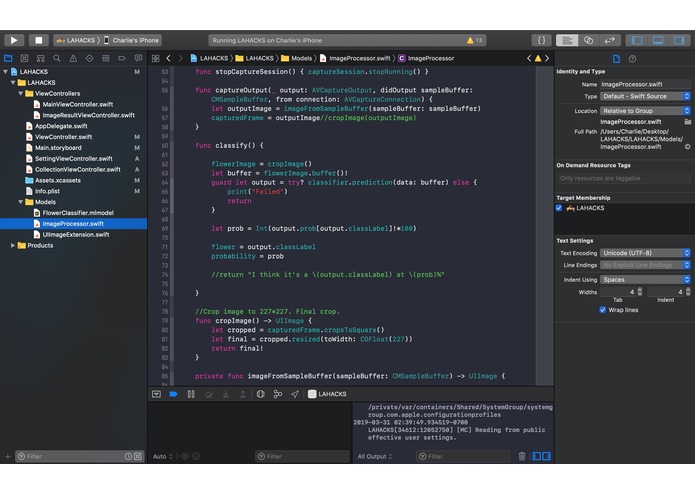Collapse the Models group

point(20,202)
